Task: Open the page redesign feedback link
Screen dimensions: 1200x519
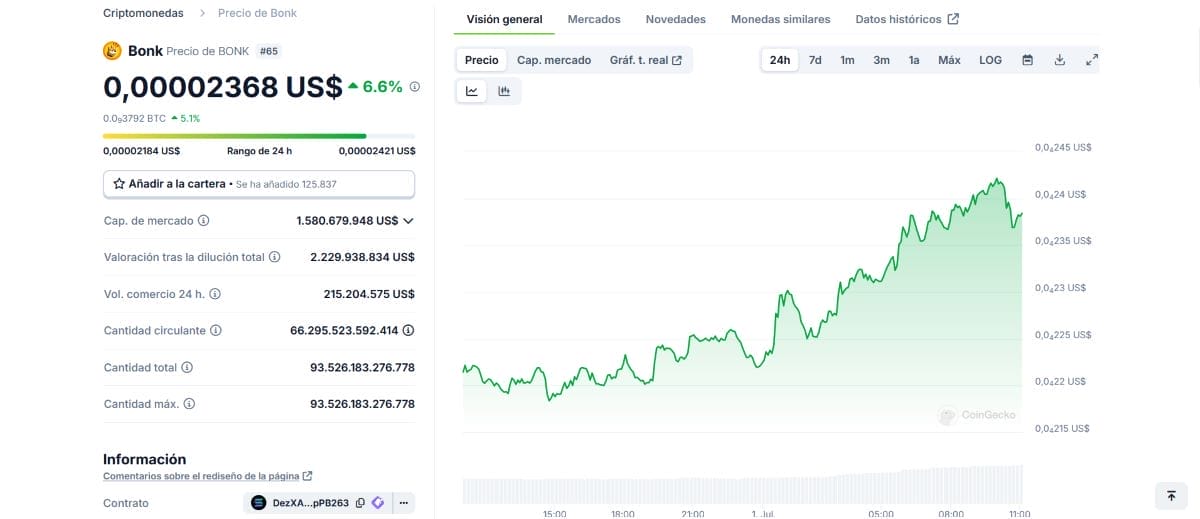Action: 208,476
